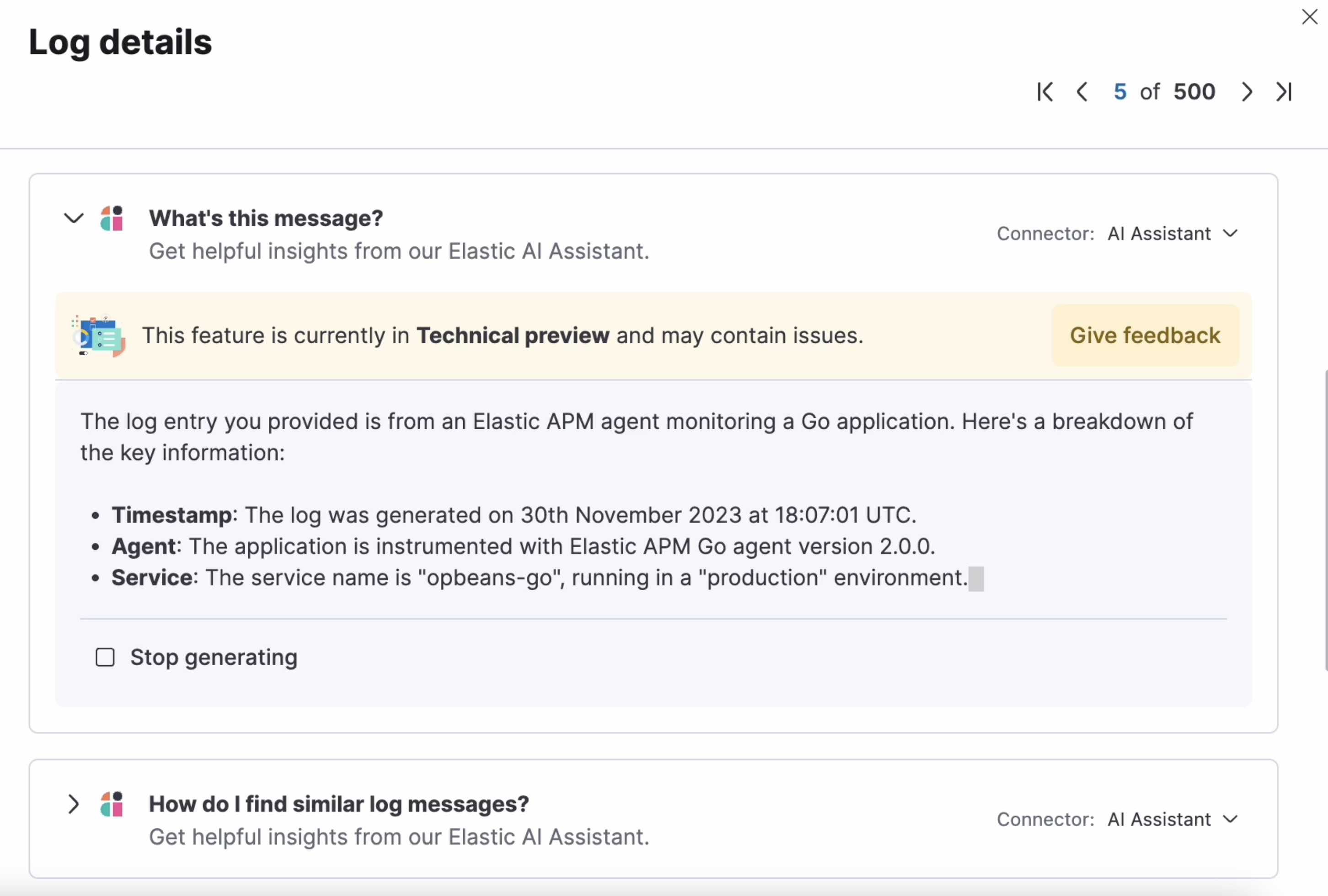Click the Technical preview illustration icon
This screenshot has height=896, width=1328.
tap(98, 336)
